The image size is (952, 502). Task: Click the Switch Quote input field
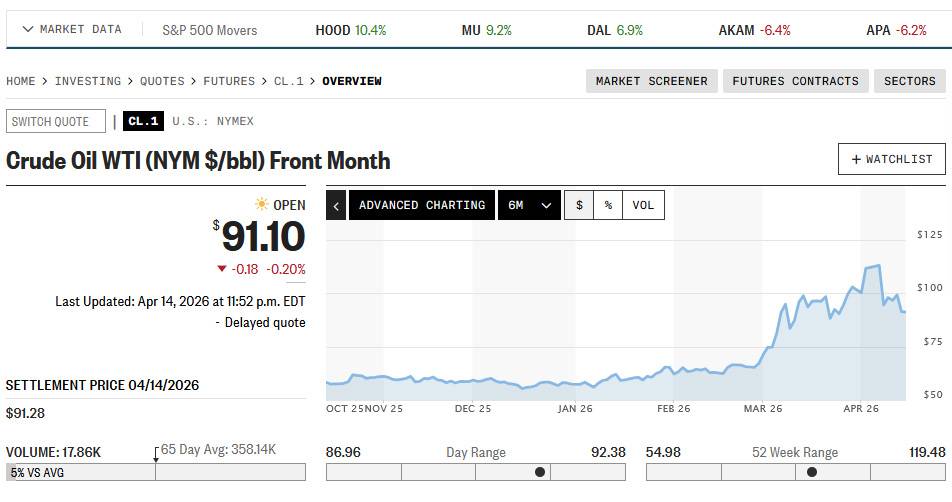56,121
